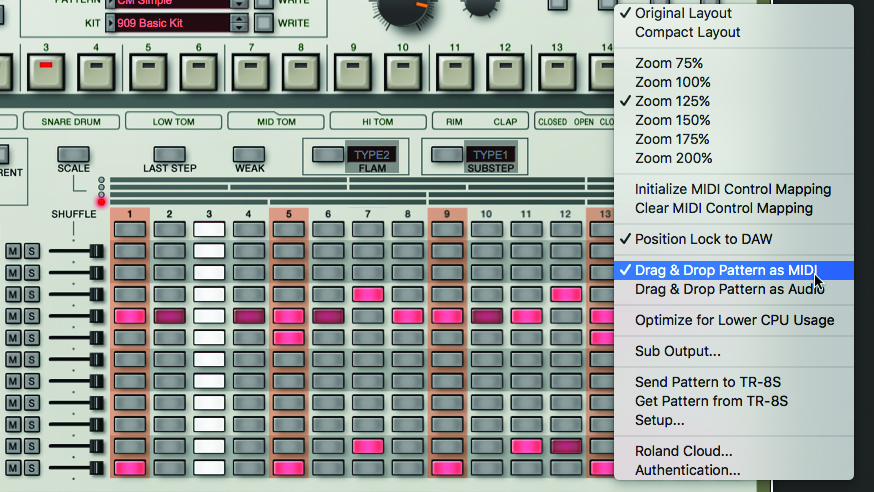
Task: Select the SNARE DRUM instrument label
Action: tap(71, 121)
